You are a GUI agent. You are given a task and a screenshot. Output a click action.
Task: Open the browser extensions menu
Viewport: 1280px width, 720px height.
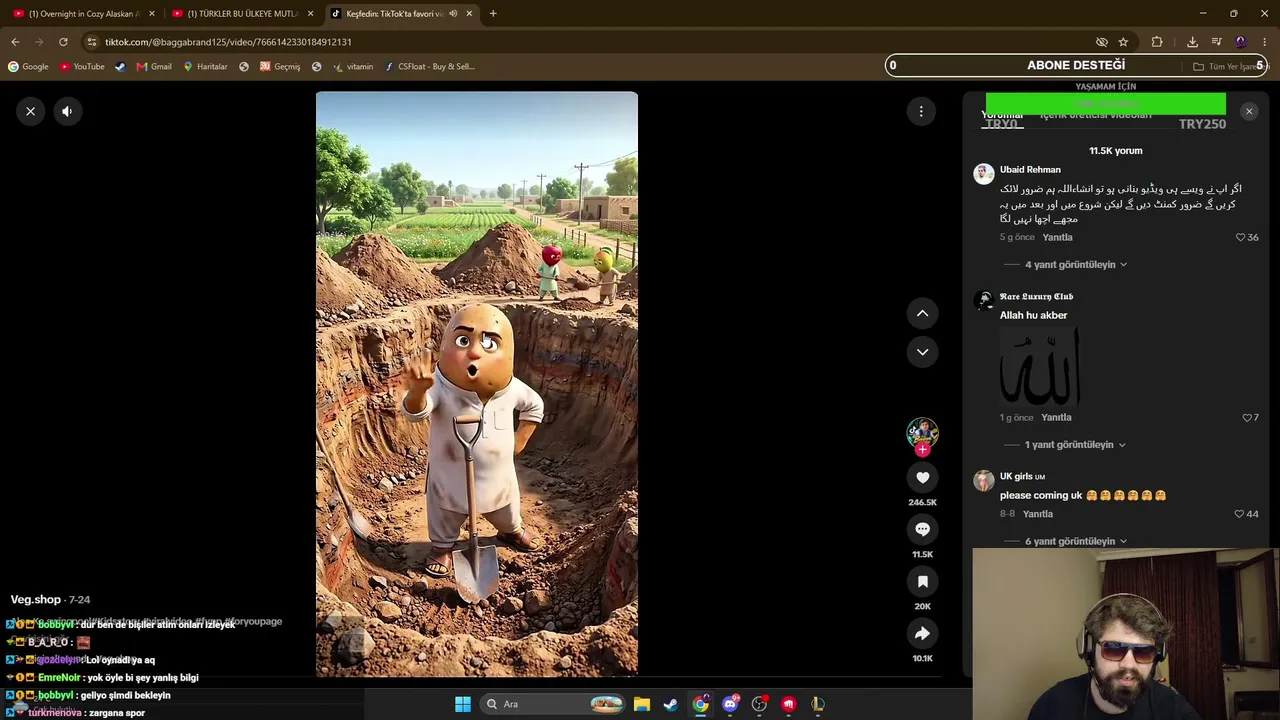[1157, 42]
